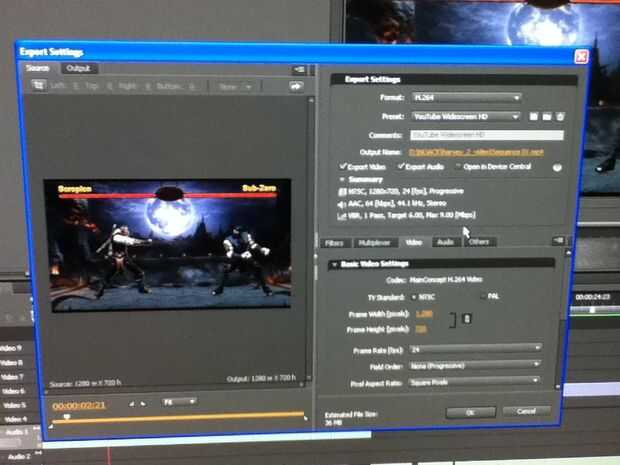620x465 pixels.
Task: Open the Pixel Aspect Ratio dropdown
Action: (474, 382)
